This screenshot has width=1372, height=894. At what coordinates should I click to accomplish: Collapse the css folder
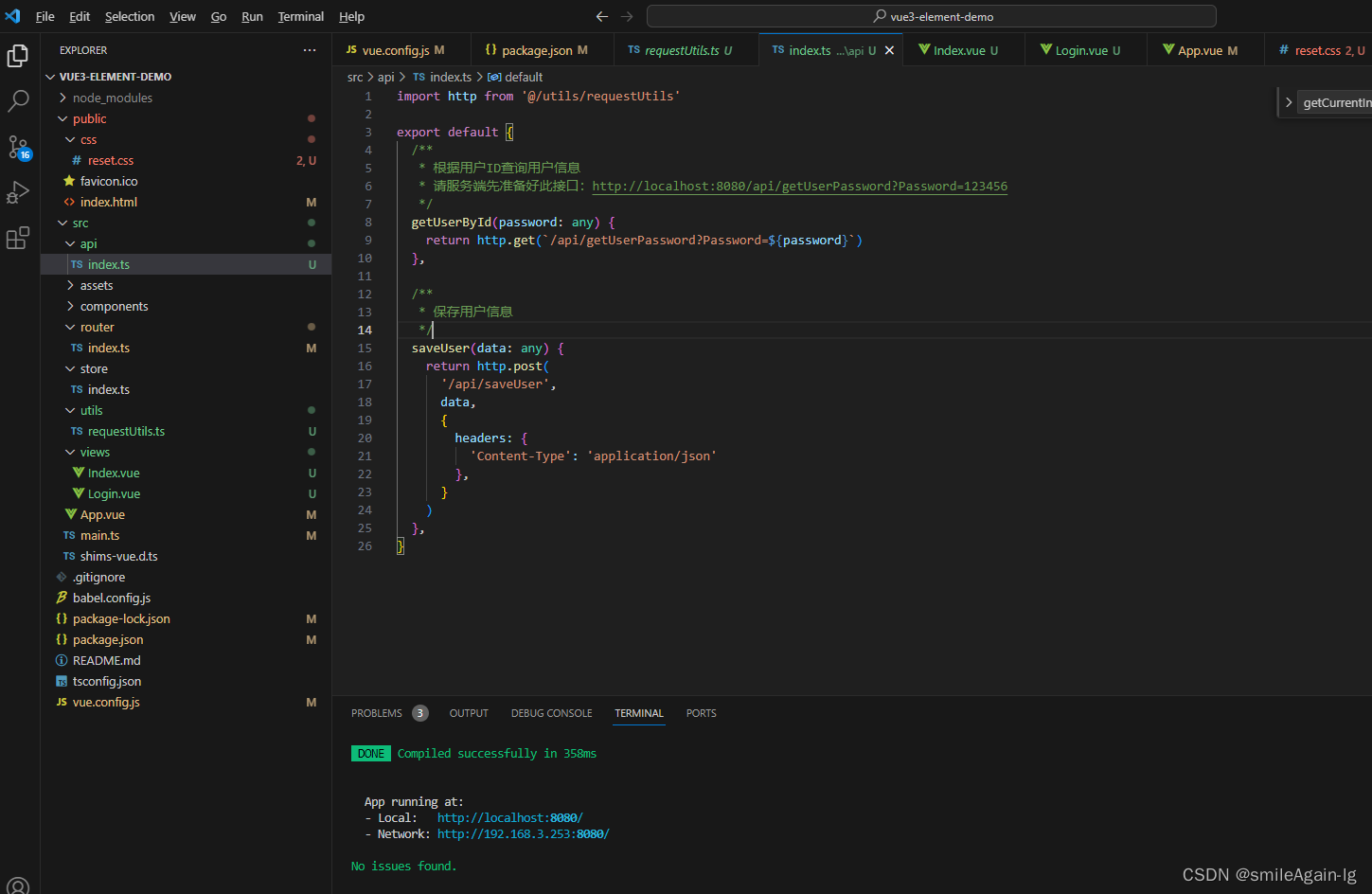(x=70, y=139)
